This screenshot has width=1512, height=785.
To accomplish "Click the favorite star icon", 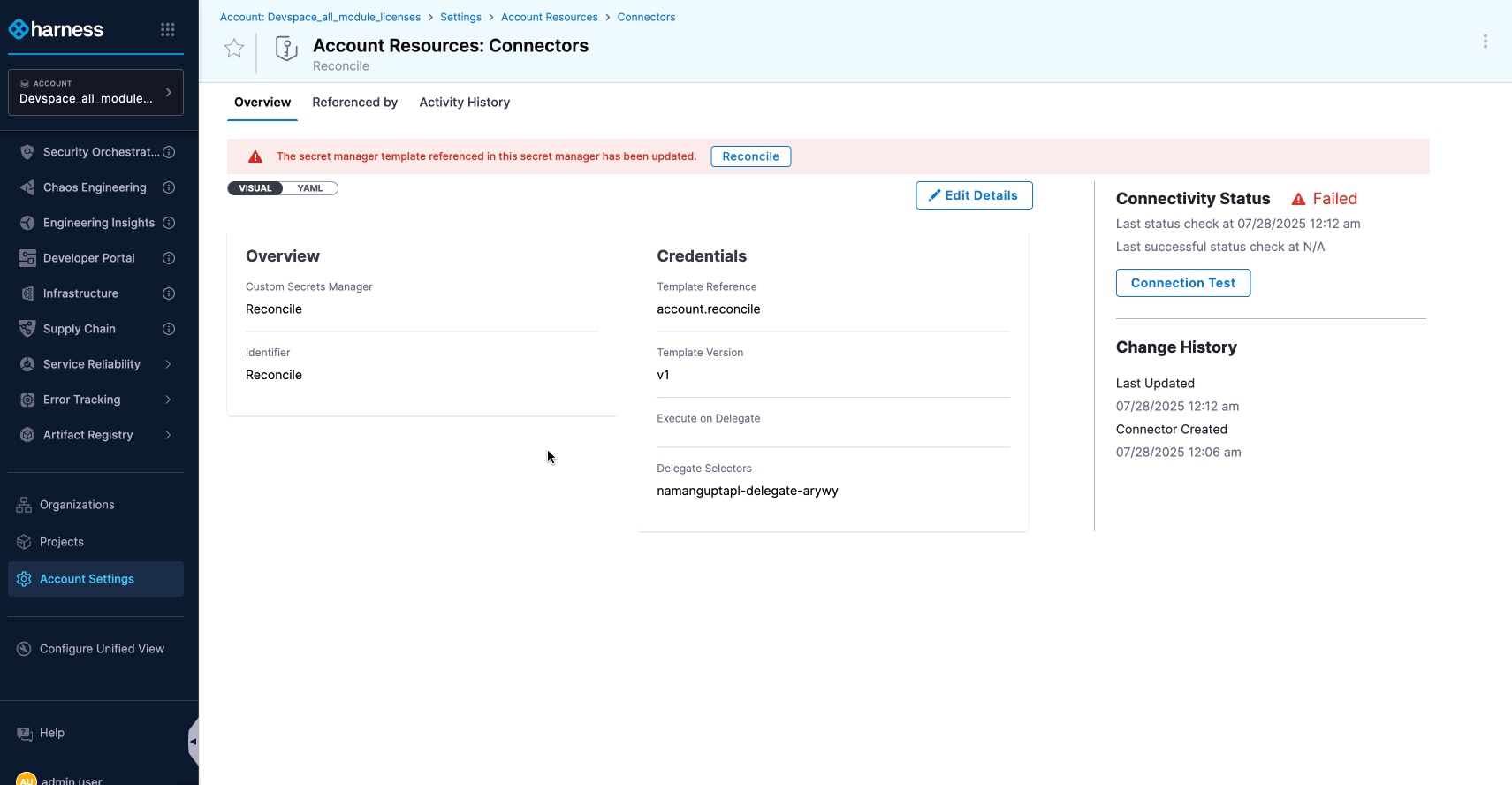I will point(234,49).
